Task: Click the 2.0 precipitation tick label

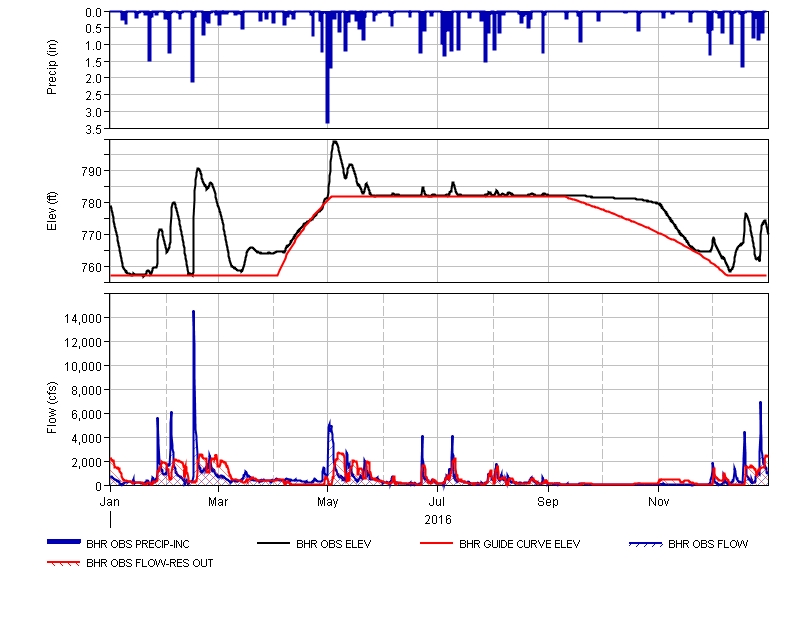Action: [x=93, y=79]
